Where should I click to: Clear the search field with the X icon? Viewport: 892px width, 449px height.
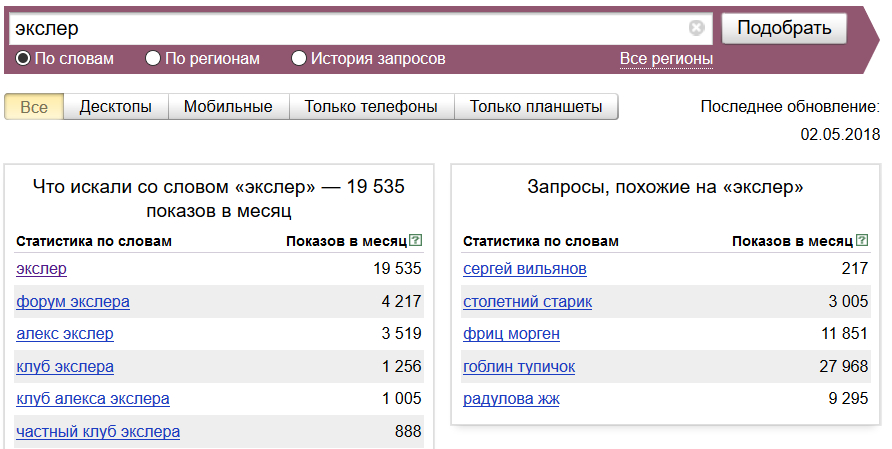[x=697, y=28]
